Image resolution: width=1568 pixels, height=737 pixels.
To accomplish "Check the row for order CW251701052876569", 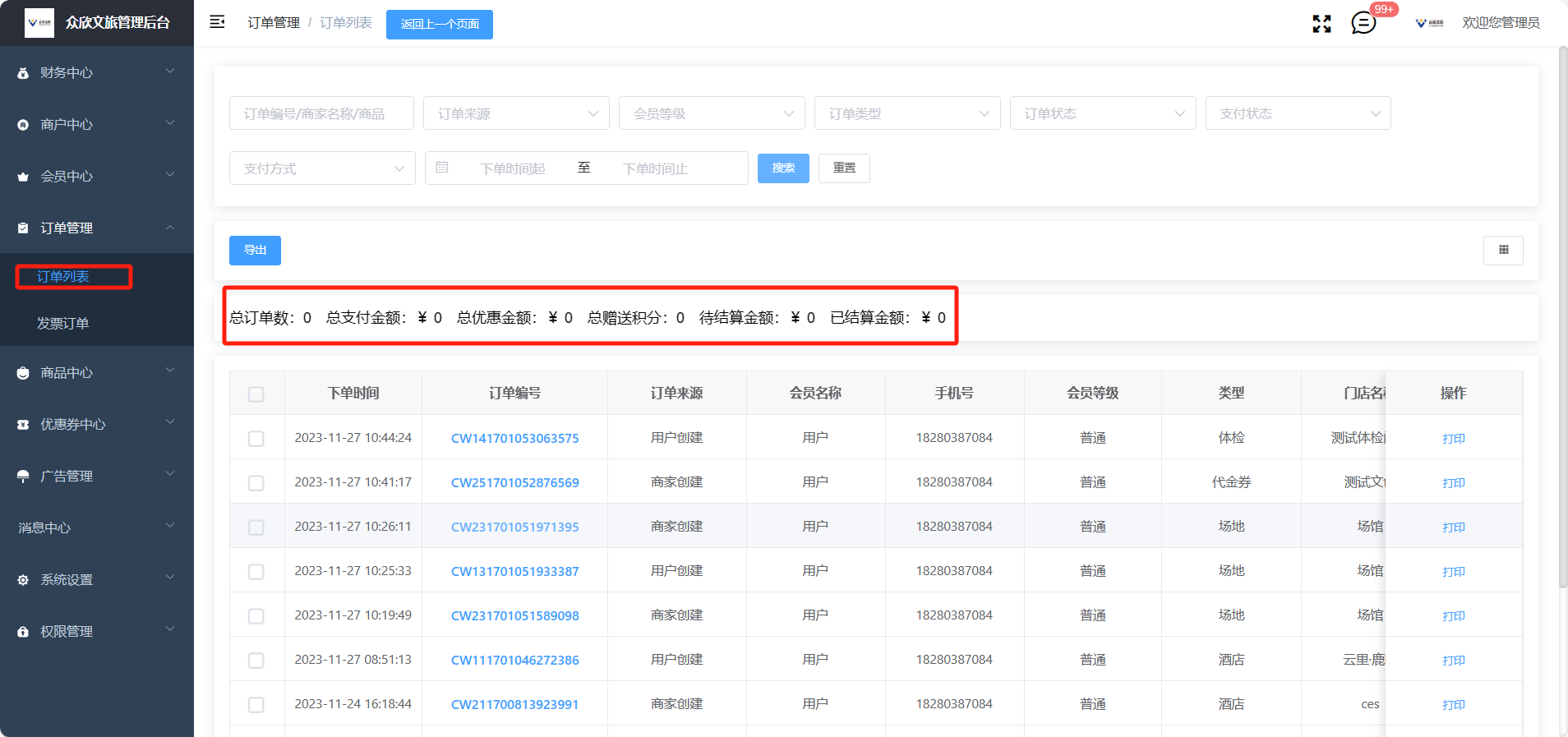I will point(256,483).
